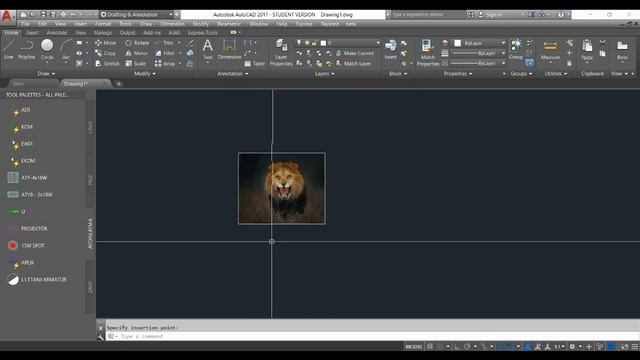Viewport: 640px width, 360px height.
Task: Expand the Properties panel
Action: point(458,74)
